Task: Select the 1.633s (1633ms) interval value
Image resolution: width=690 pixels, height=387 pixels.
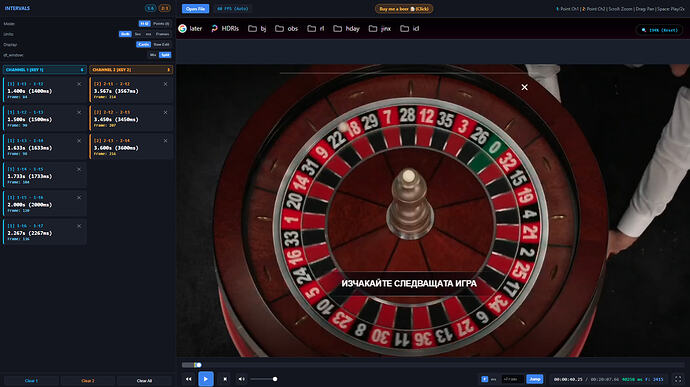Action: 29,148
